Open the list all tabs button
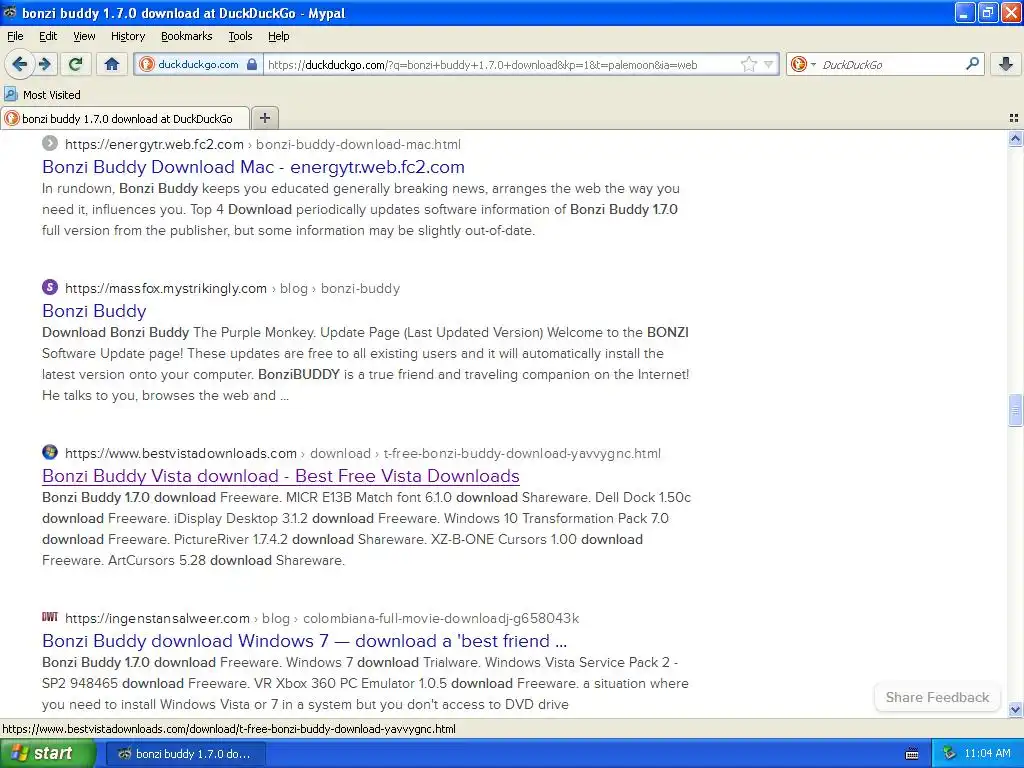1024x768 pixels. [x=1014, y=118]
